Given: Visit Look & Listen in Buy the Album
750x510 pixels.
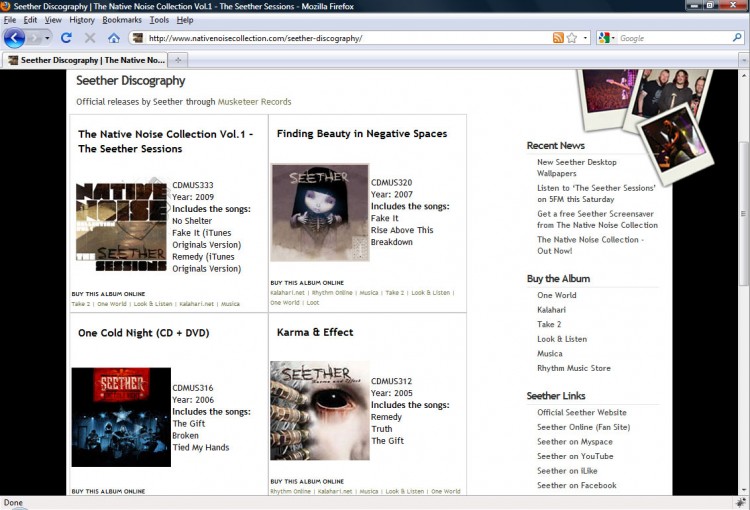Looking at the screenshot, I should (x=562, y=339).
